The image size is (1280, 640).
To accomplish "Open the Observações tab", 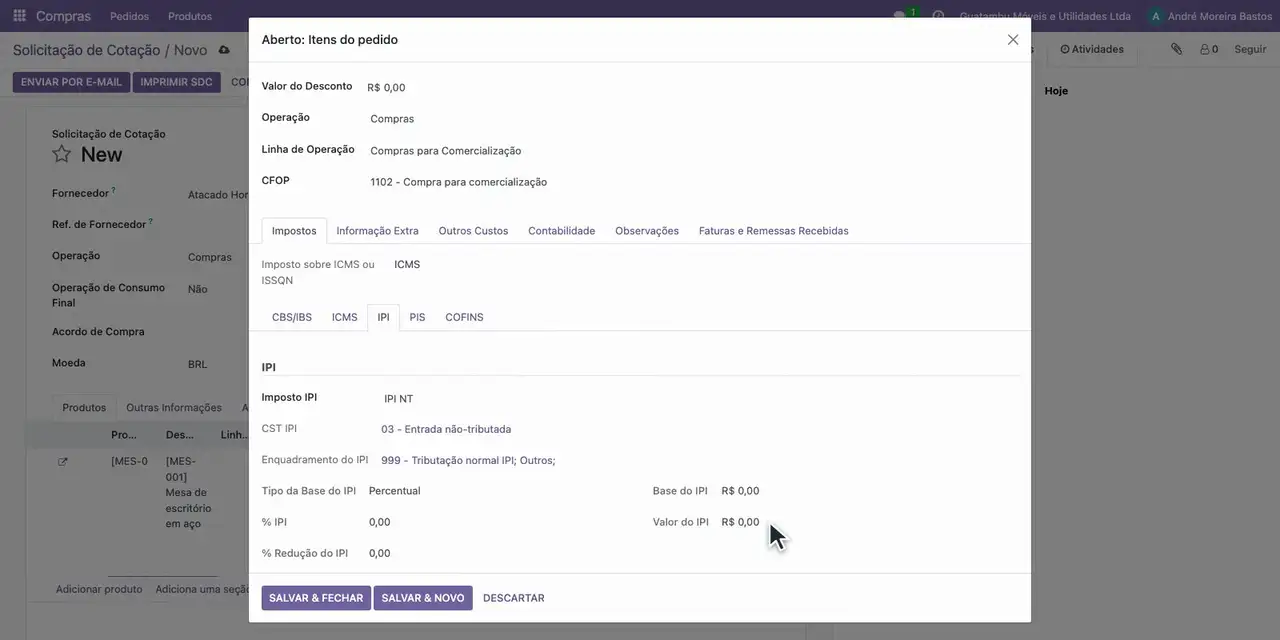I will (x=647, y=231).
